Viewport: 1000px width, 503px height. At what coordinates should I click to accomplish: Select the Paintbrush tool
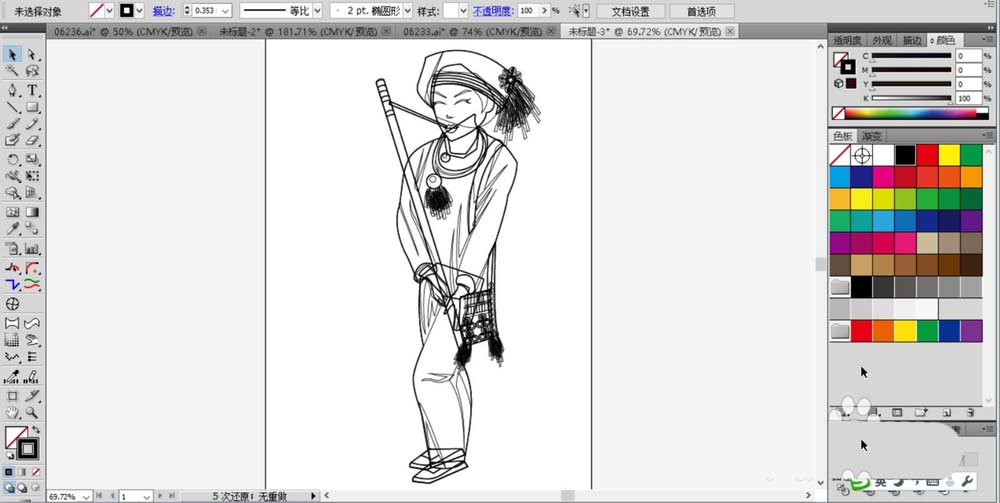tap(12, 124)
